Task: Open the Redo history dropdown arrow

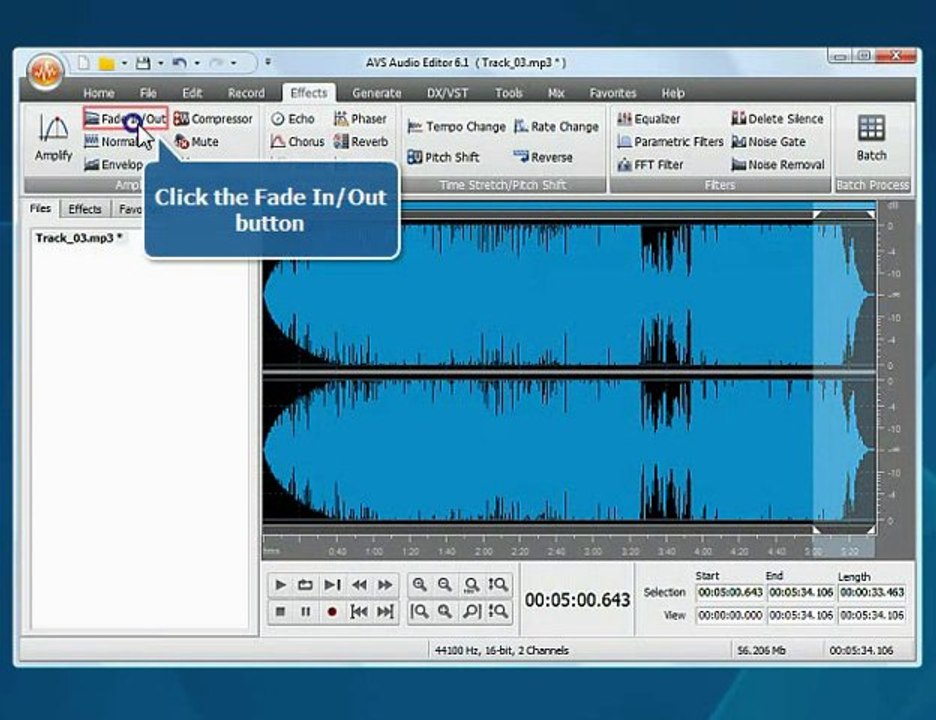Action: click(x=233, y=63)
